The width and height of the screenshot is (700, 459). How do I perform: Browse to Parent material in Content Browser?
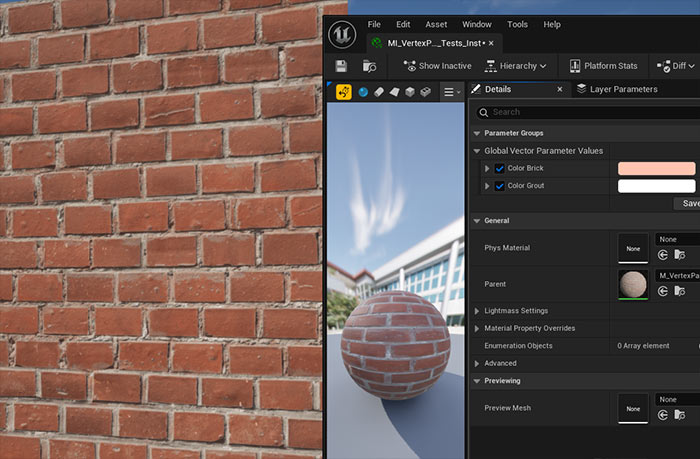(x=680, y=292)
